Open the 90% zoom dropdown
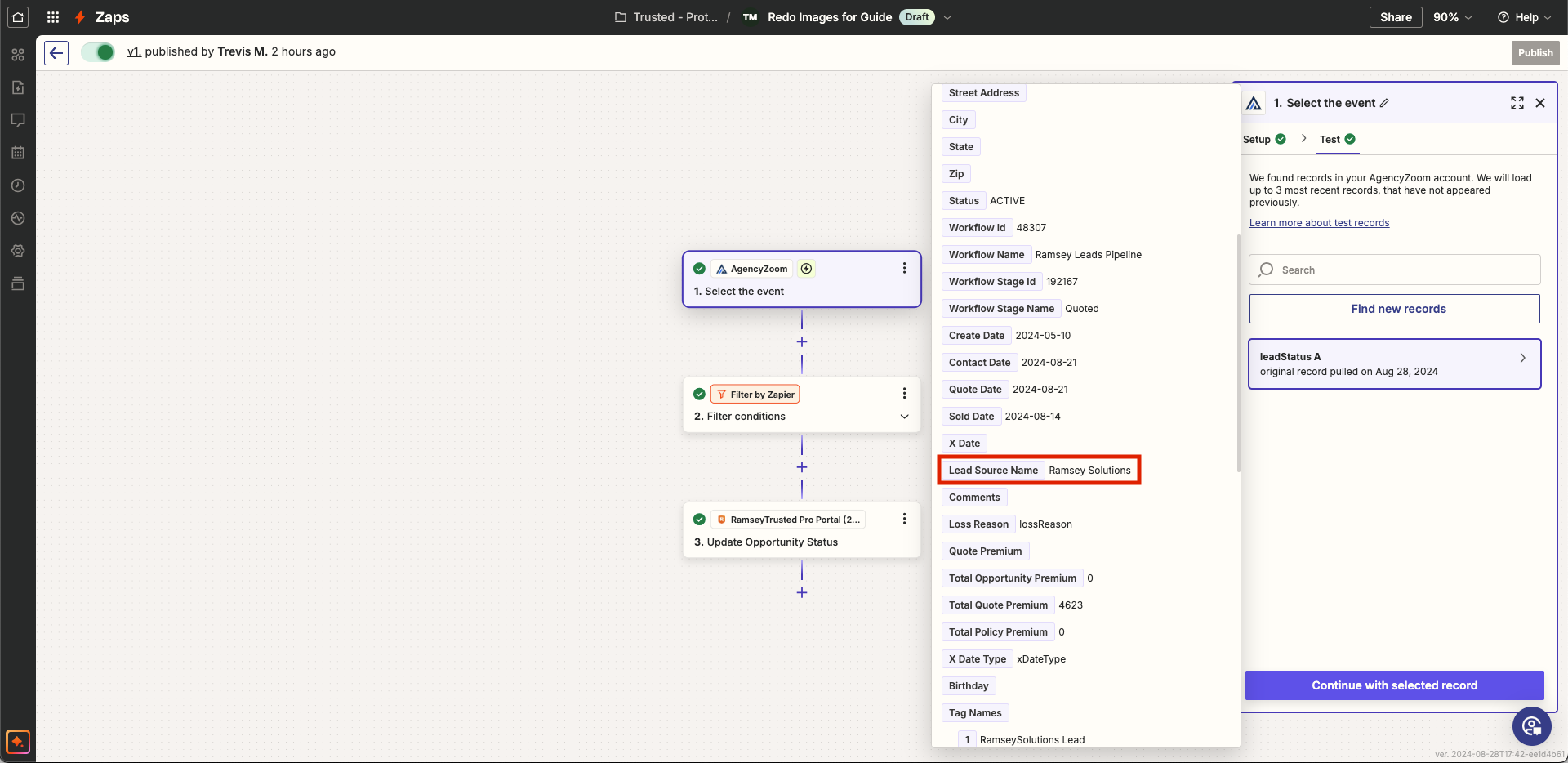Image resolution: width=1568 pixels, height=763 pixels. (x=1453, y=17)
